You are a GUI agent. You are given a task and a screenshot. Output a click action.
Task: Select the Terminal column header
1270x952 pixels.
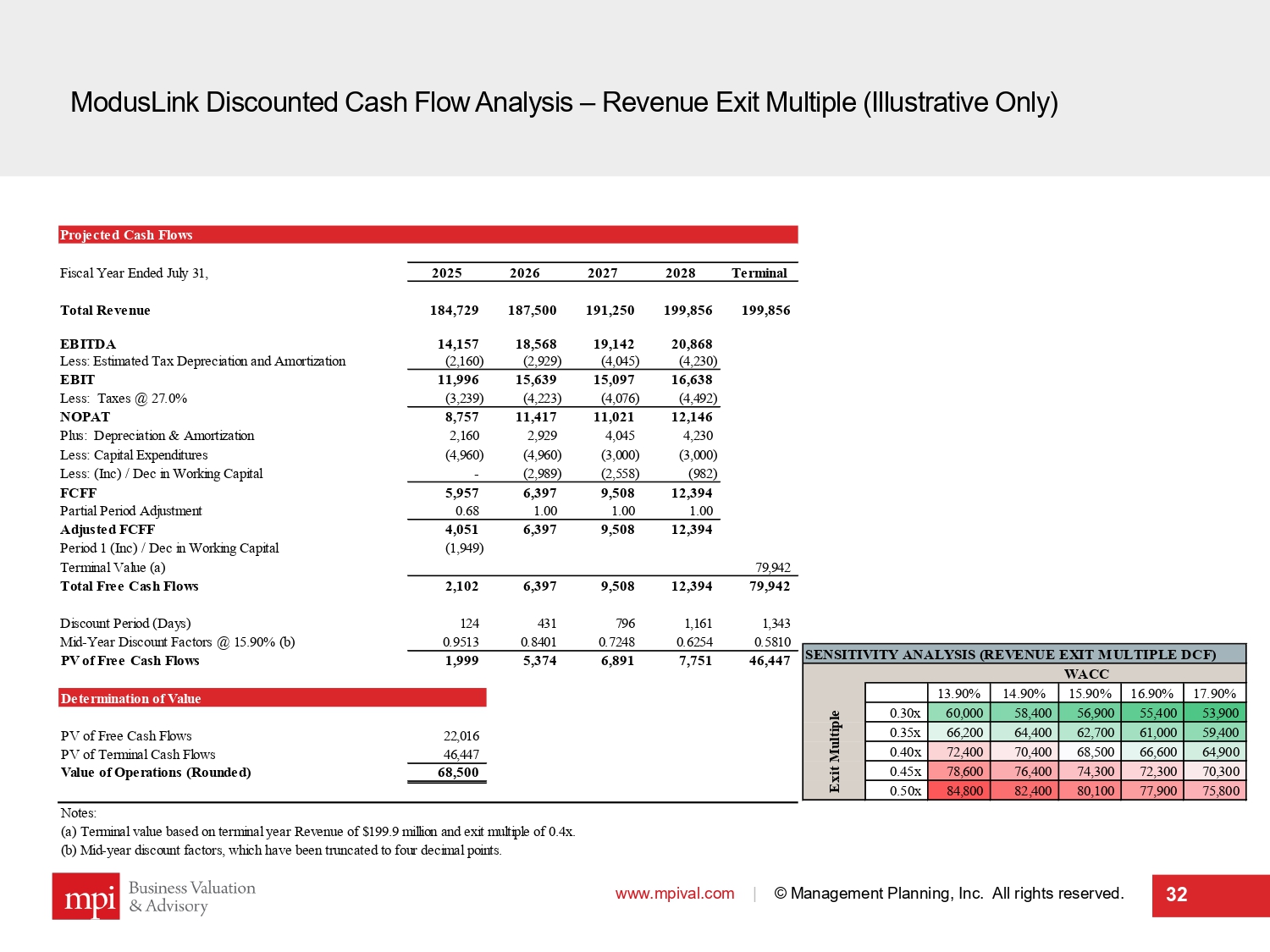pyautogui.click(x=759, y=273)
